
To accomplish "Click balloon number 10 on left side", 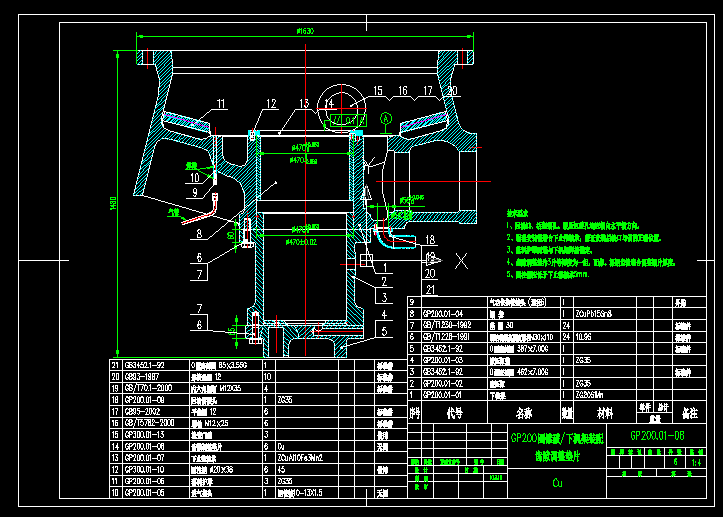I will coord(195,178).
